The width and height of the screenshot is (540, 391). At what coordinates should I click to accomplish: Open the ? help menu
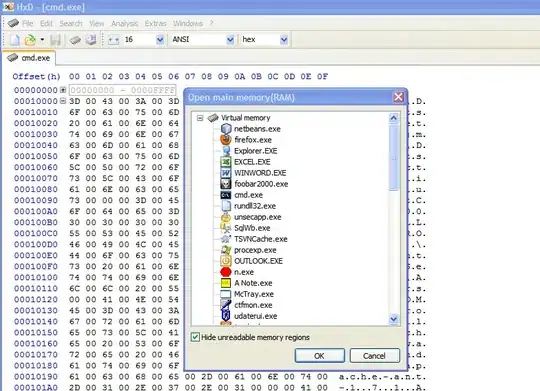(x=211, y=23)
